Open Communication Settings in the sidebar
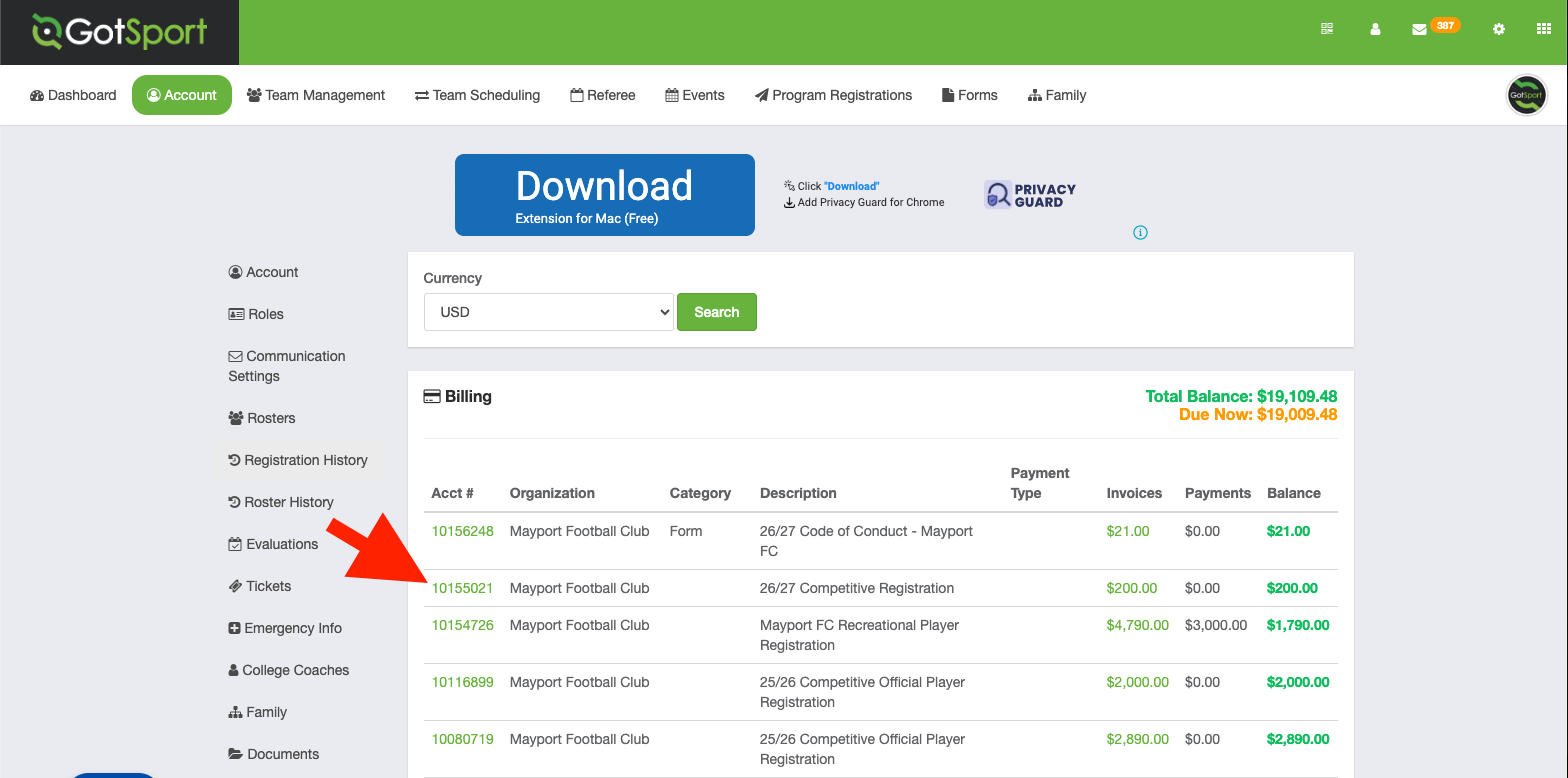This screenshot has height=778, width=1568. point(287,366)
